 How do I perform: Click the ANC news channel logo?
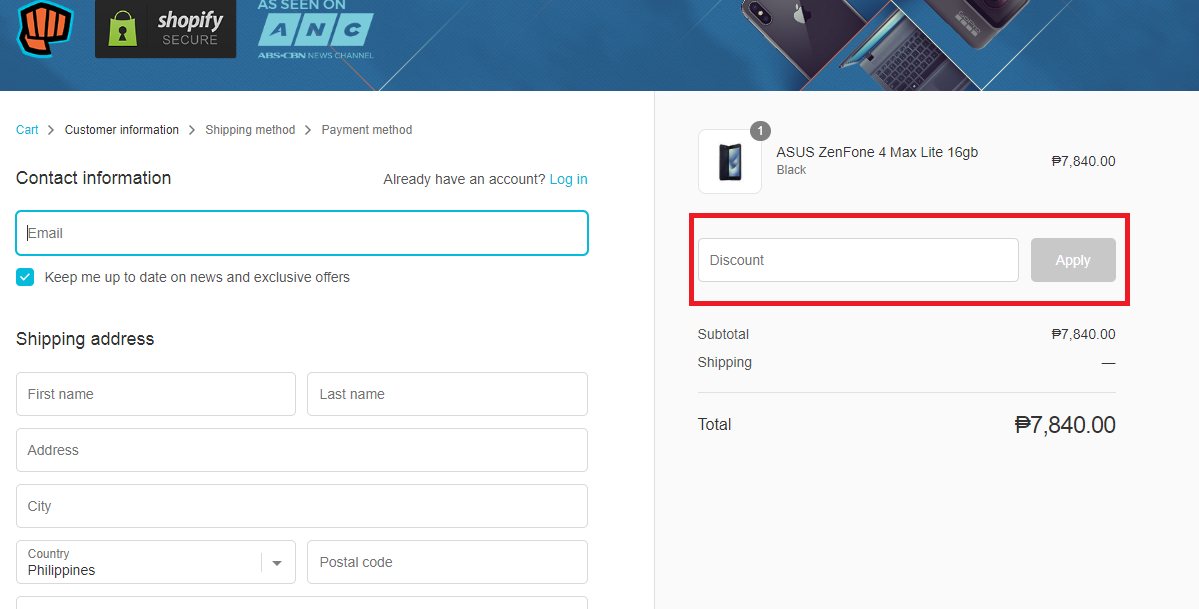pos(316,31)
